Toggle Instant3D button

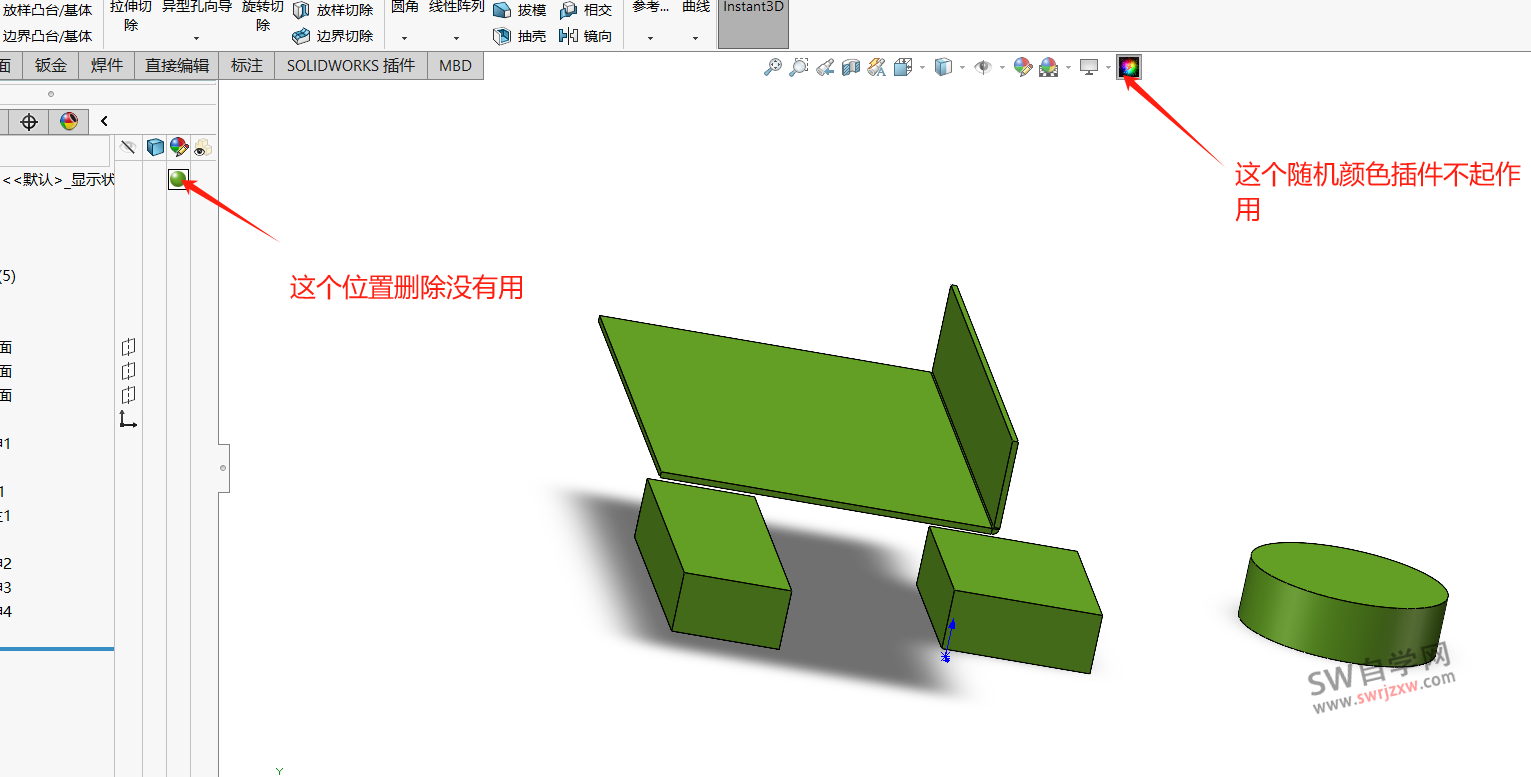[753, 24]
